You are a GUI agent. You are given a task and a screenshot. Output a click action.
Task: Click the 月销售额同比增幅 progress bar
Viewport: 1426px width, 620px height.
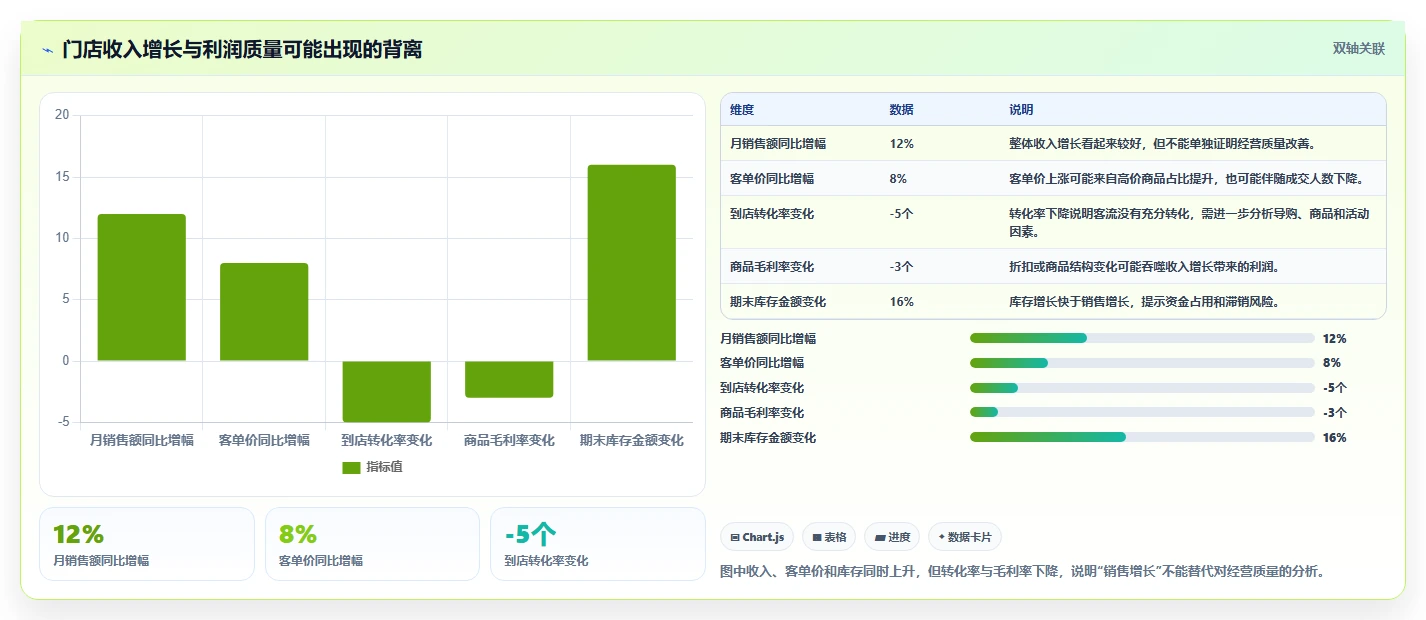point(1142,338)
